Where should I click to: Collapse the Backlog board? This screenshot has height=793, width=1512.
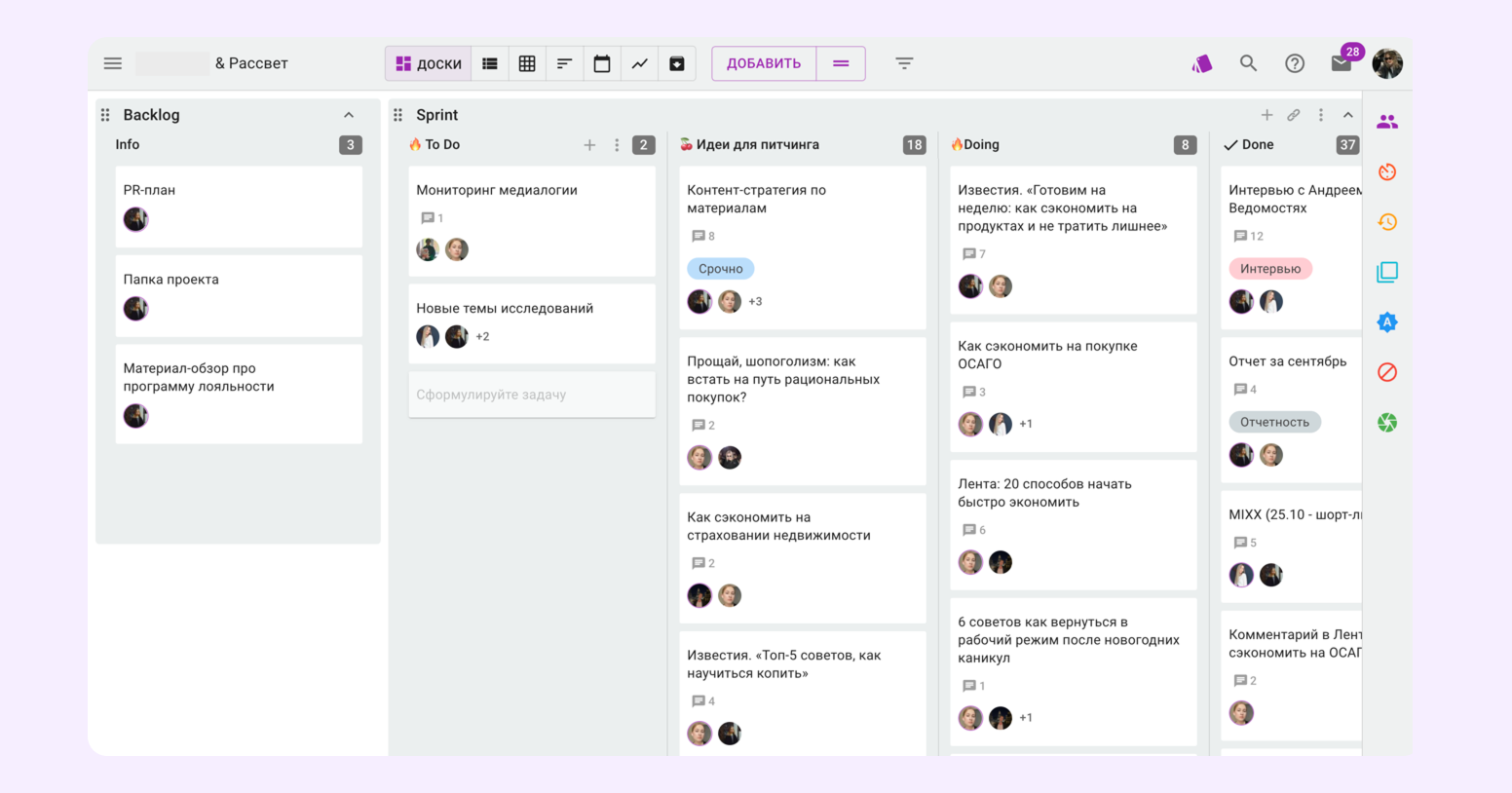pos(349,115)
